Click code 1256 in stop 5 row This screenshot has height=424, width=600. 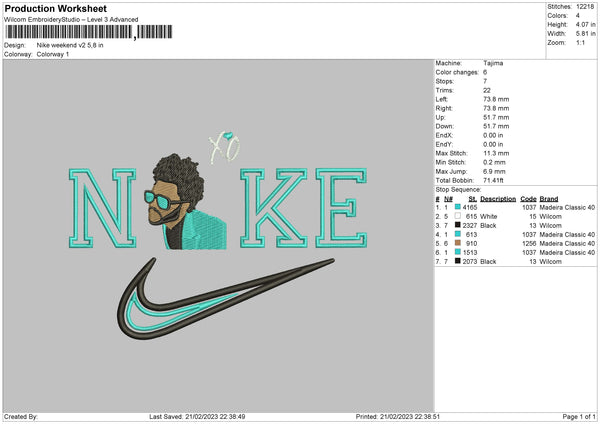tap(529, 243)
